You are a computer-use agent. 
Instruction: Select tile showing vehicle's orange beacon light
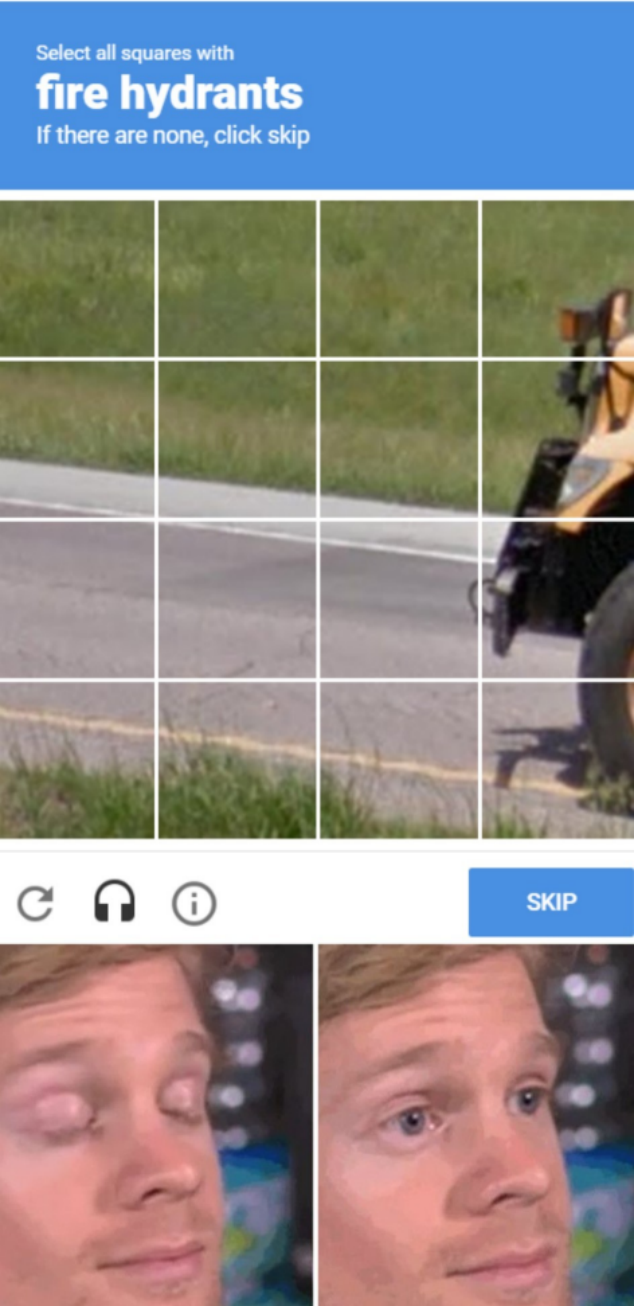click(558, 278)
